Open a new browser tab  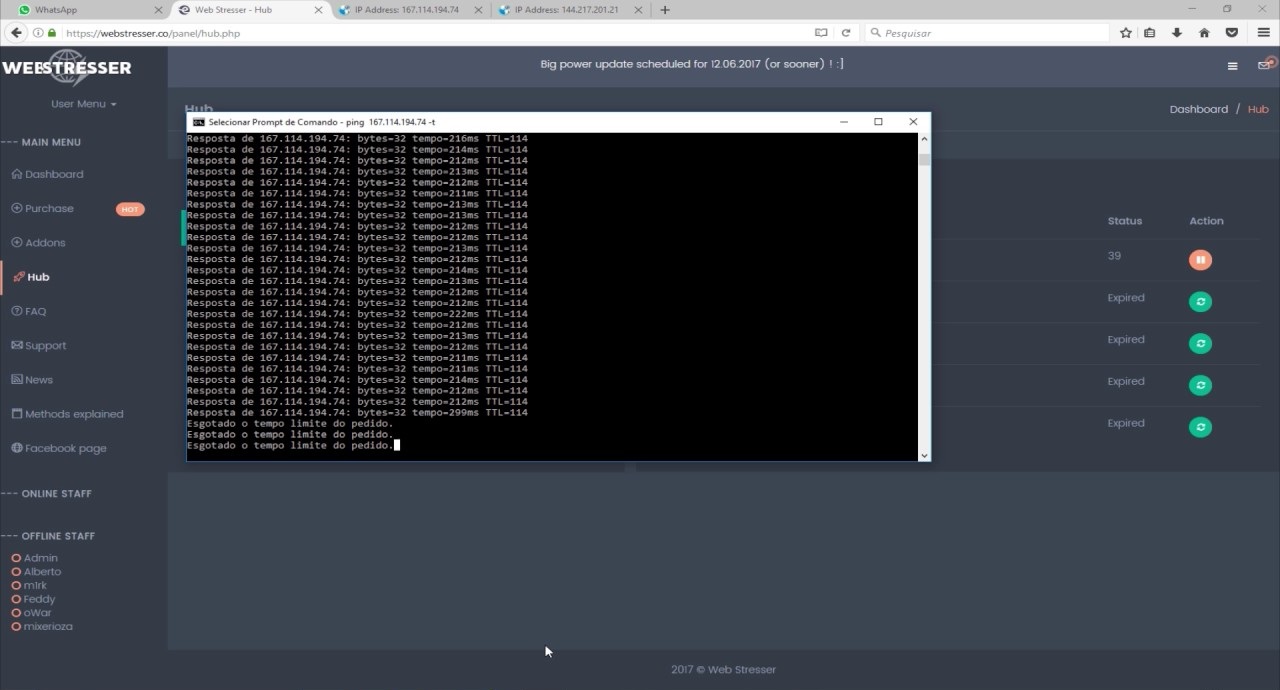pyautogui.click(x=665, y=10)
